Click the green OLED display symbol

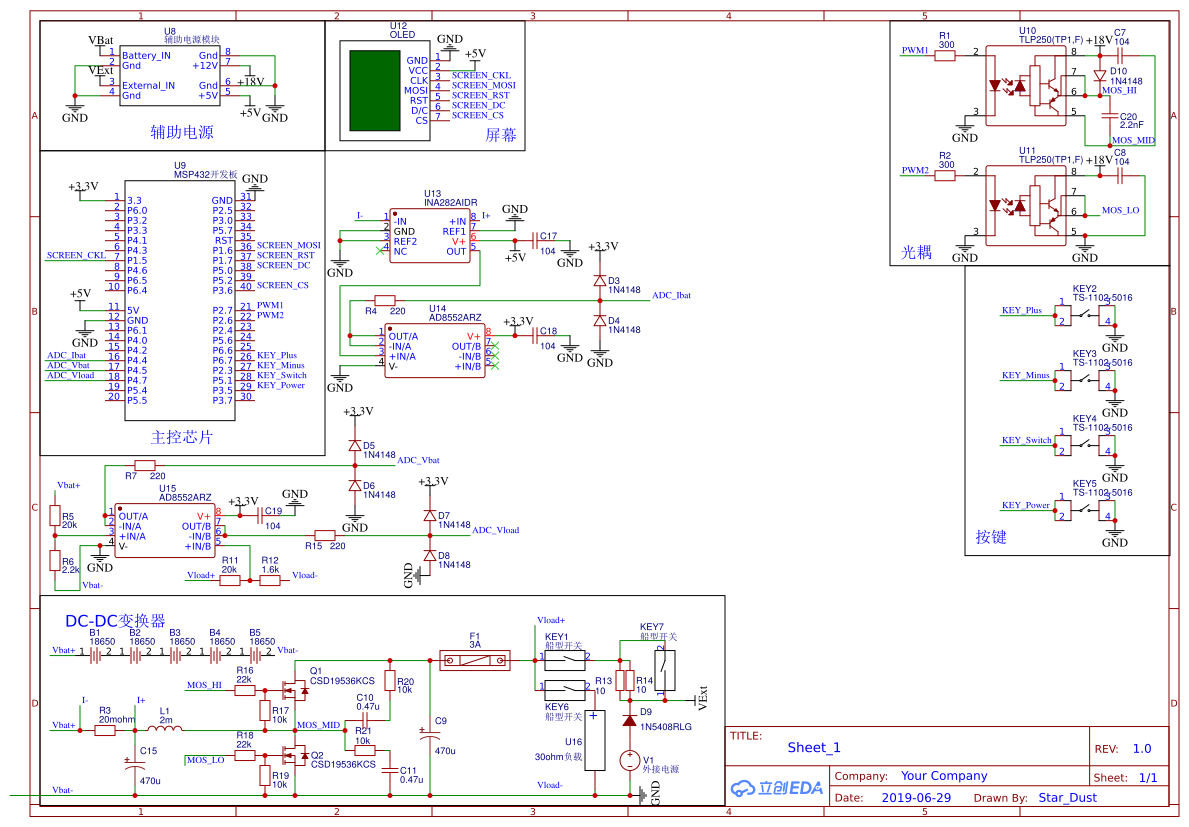373,91
